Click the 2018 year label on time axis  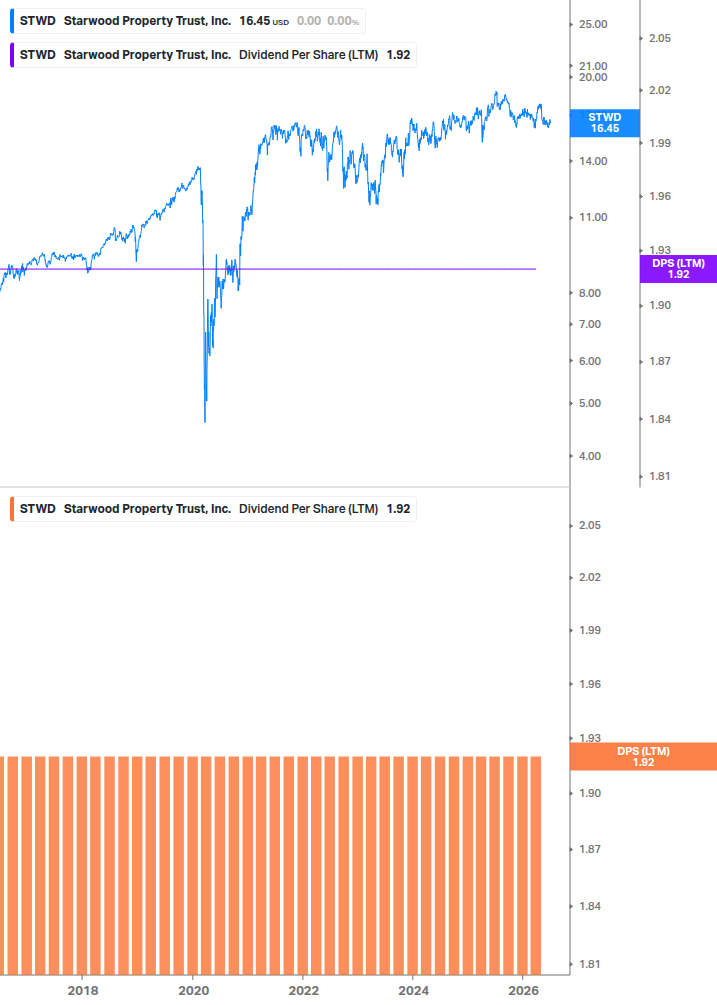click(x=83, y=991)
